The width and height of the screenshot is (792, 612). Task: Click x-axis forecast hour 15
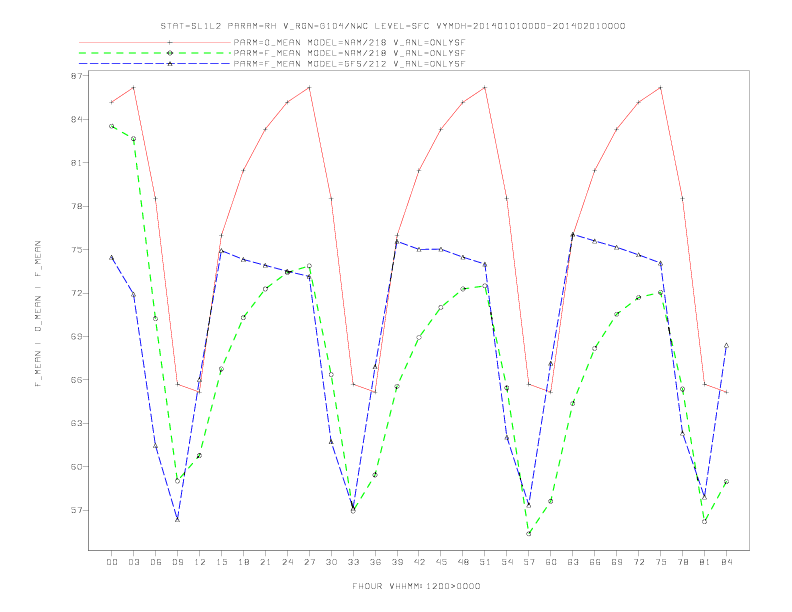tap(221, 562)
